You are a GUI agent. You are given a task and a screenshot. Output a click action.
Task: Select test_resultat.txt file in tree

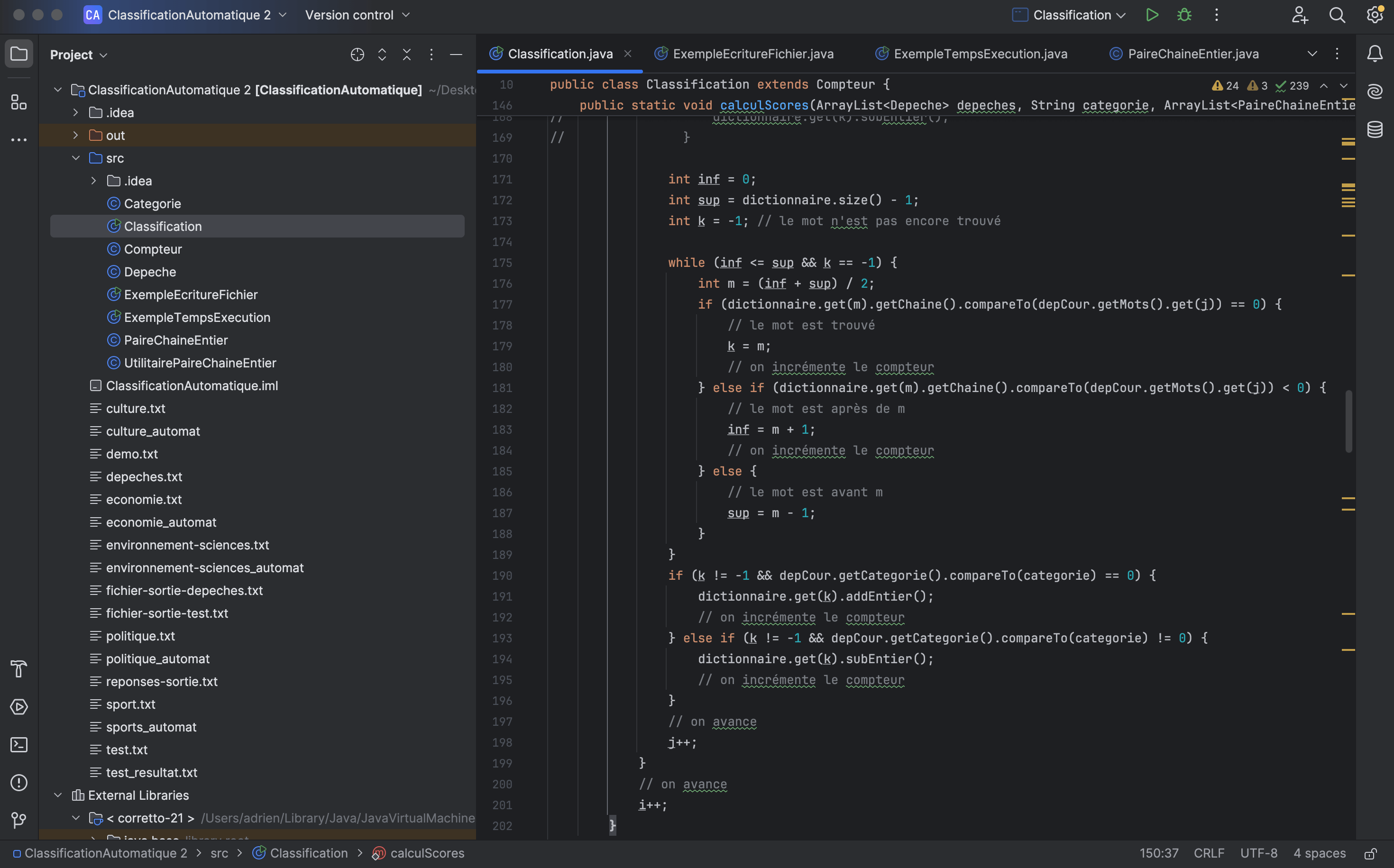pyautogui.click(x=152, y=773)
